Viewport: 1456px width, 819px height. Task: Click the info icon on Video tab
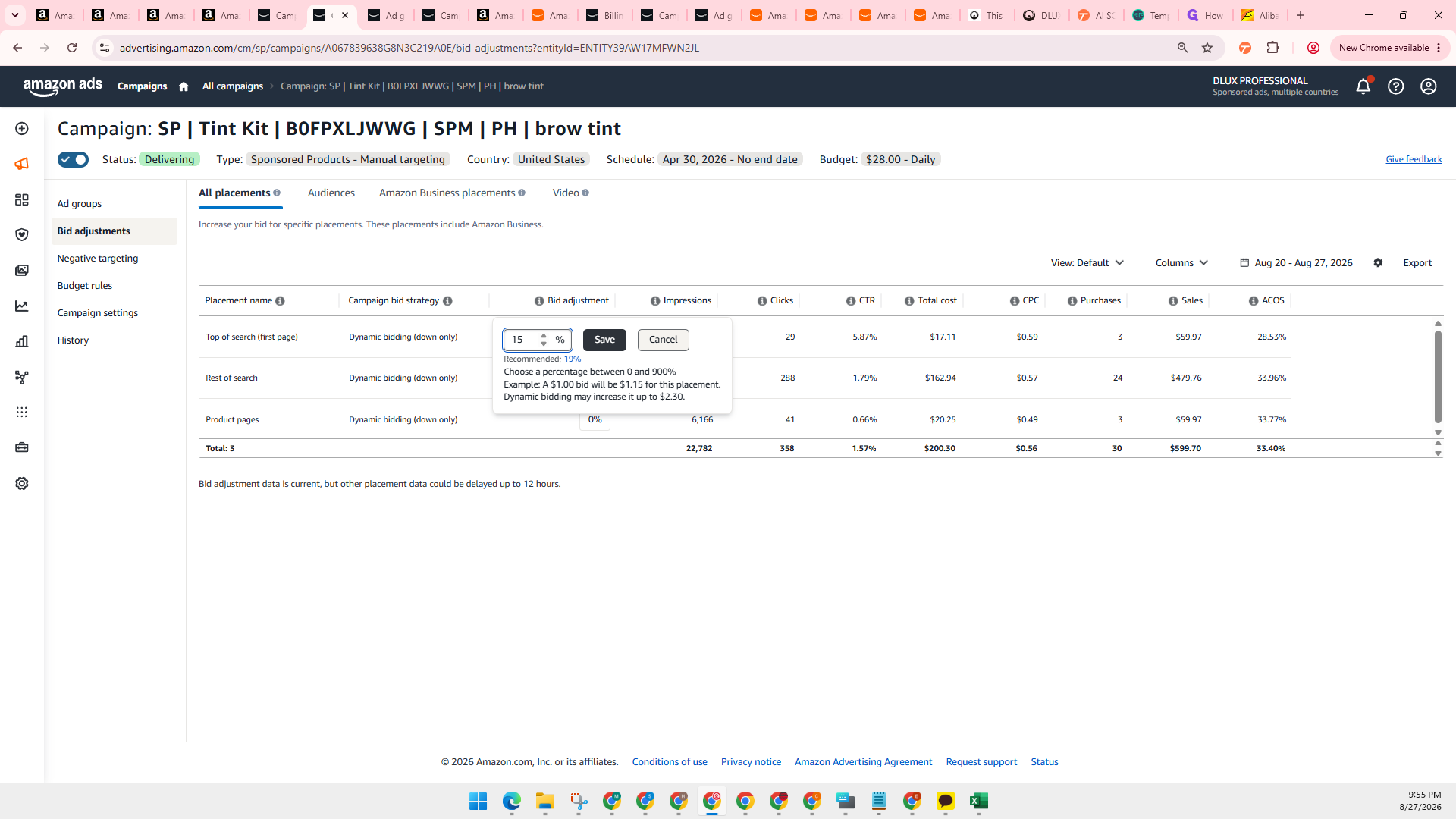point(585,193)
